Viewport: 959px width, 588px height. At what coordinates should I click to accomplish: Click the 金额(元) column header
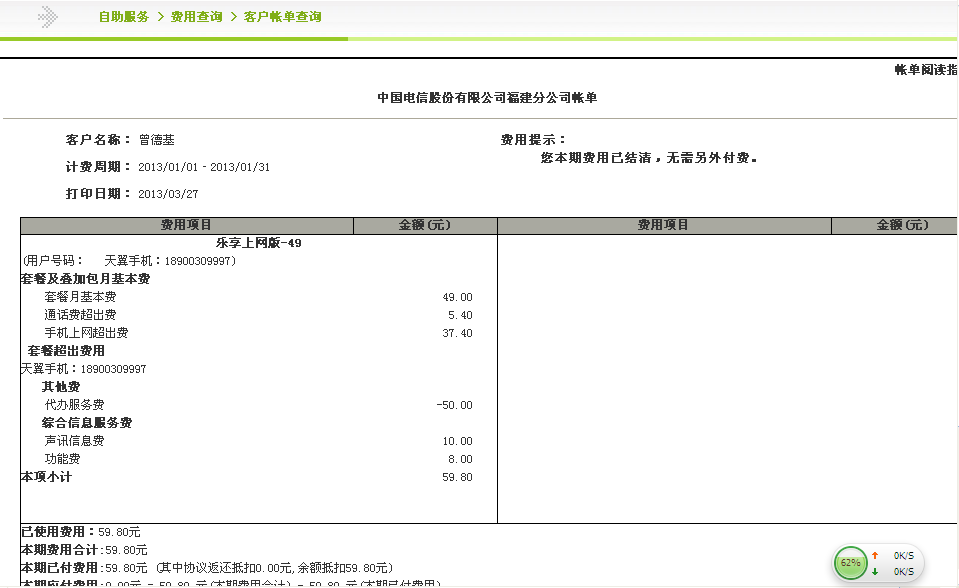(425, 224)
